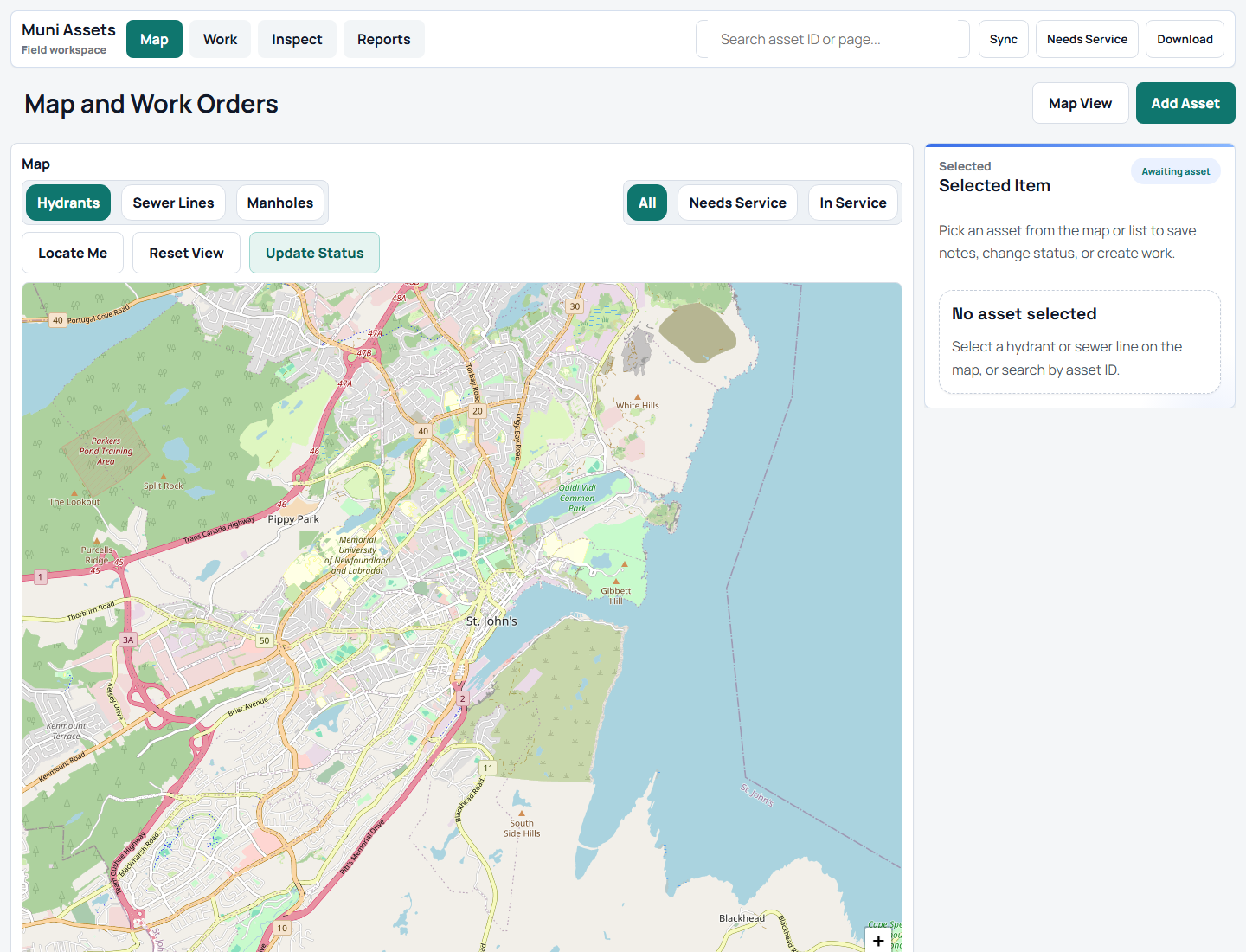Click the Purcells Ridge map label
The image size is (1246, 952).
pyautogui.click(x=97, y=555)
